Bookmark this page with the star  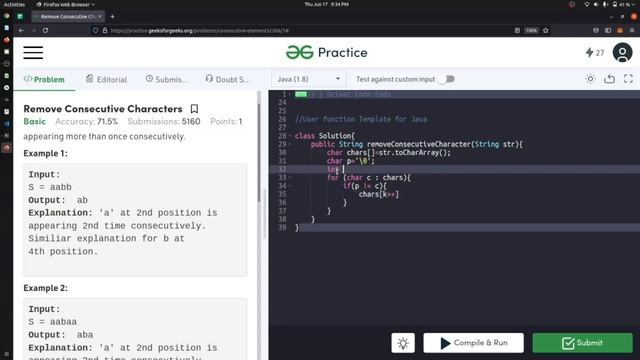(546, 30)
